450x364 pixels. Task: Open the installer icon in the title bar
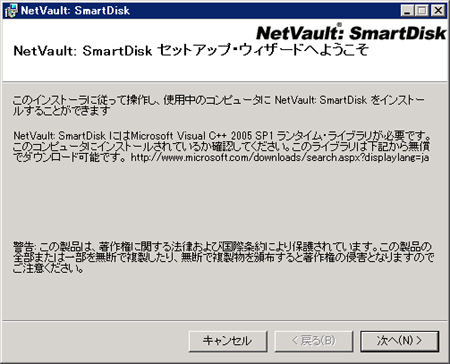[x=11, y=11]
